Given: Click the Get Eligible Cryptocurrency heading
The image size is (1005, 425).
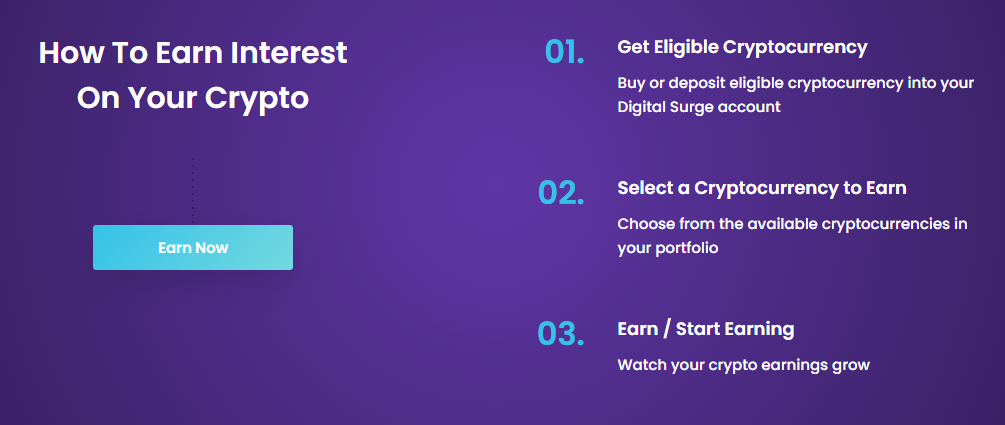Looking at the screenshot, I should [742, 47].
